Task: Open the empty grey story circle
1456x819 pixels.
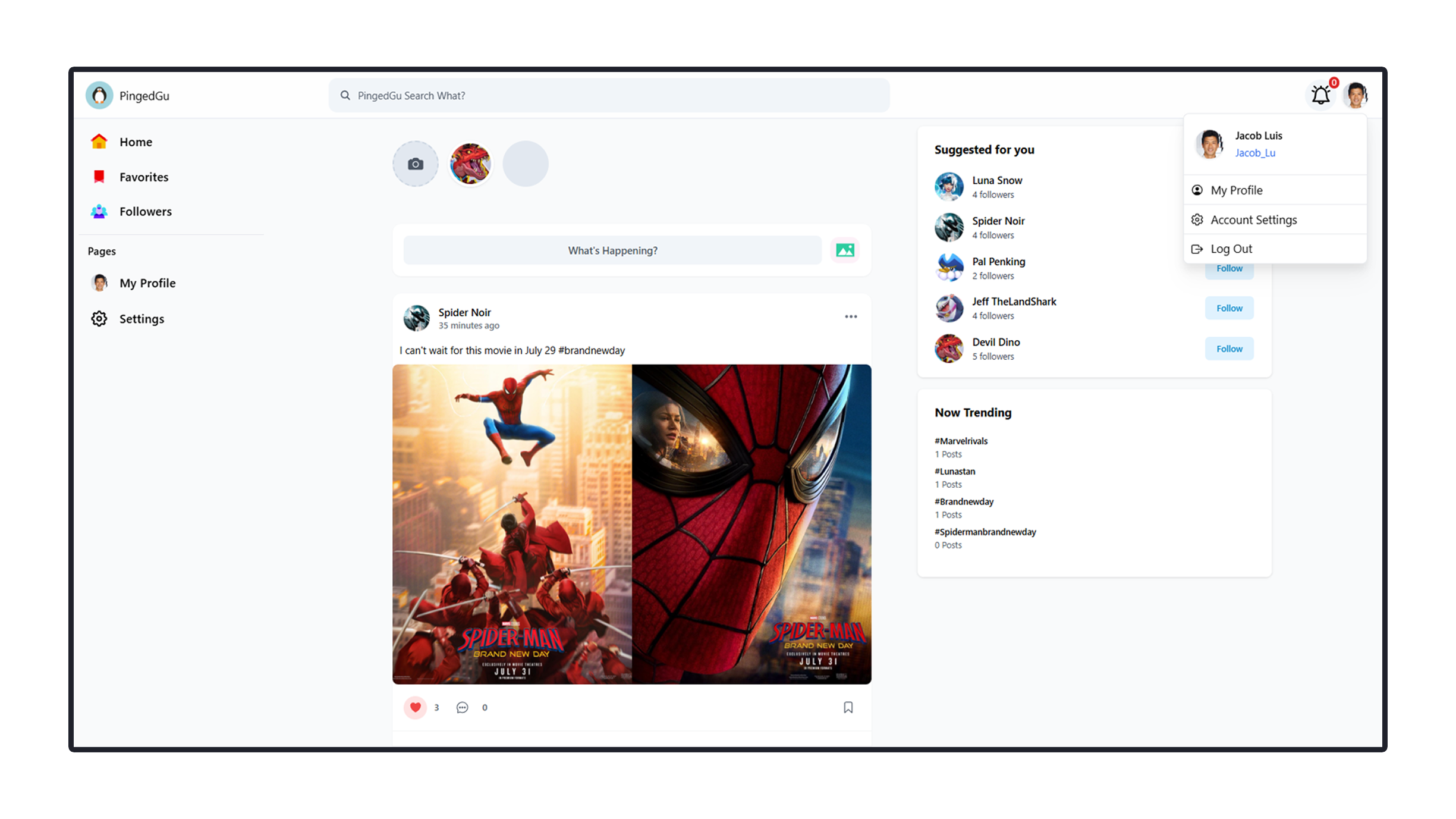Action: click(x=526, y=164)
